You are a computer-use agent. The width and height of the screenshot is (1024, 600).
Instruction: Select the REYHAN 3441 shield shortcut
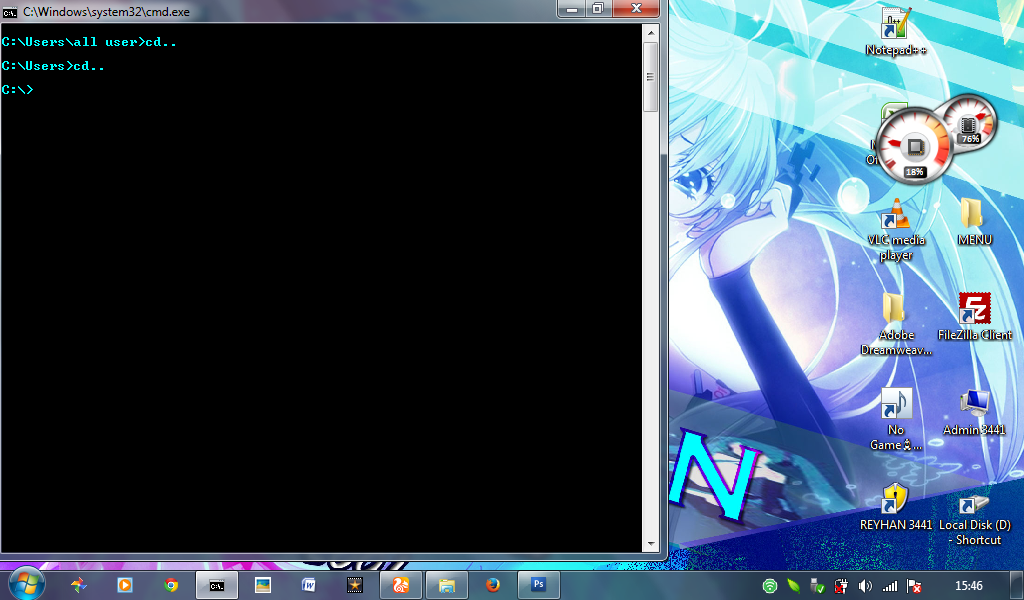[x=896, y=507]
